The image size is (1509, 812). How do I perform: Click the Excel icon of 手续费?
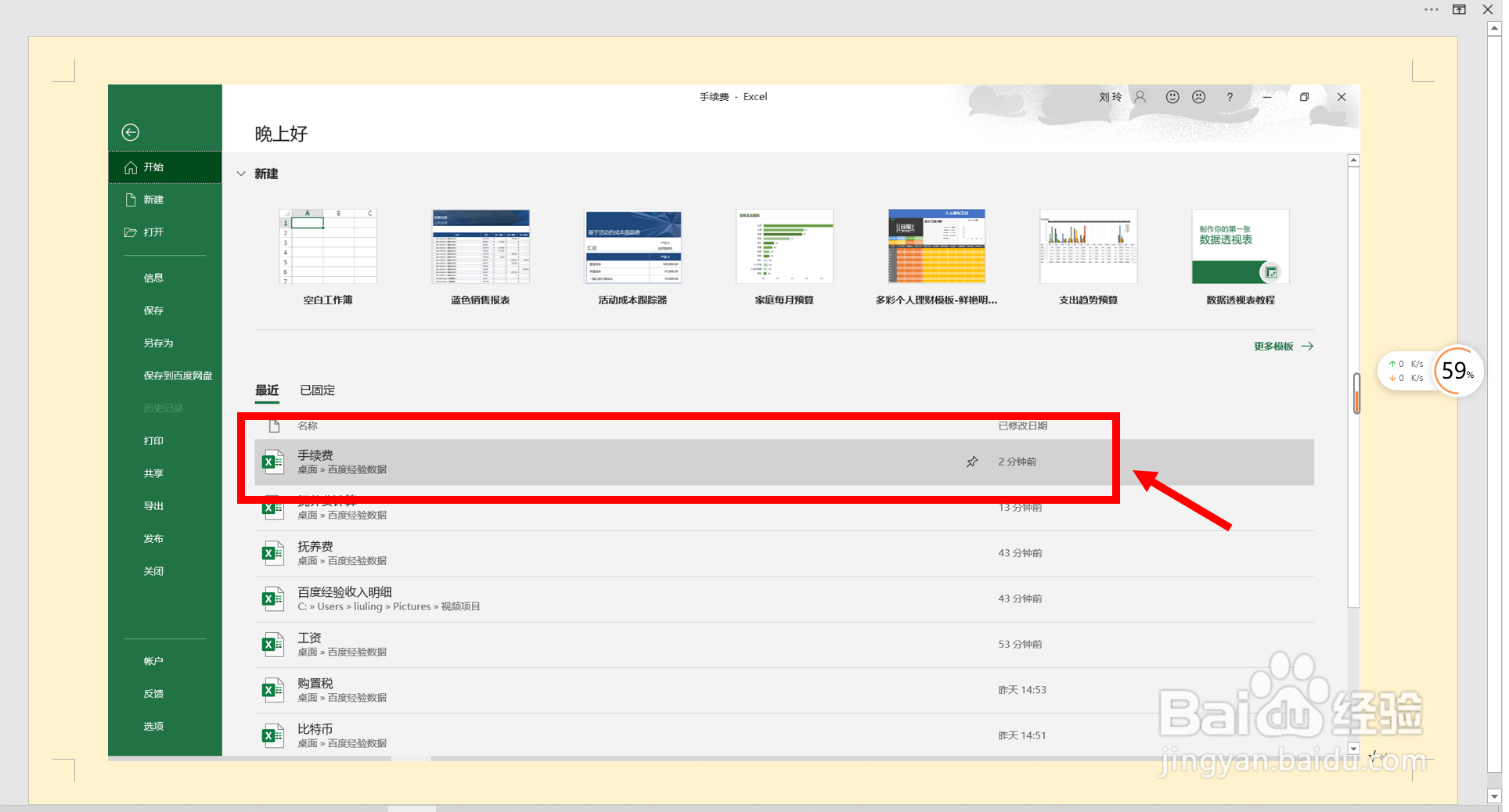tap(272, 462)
